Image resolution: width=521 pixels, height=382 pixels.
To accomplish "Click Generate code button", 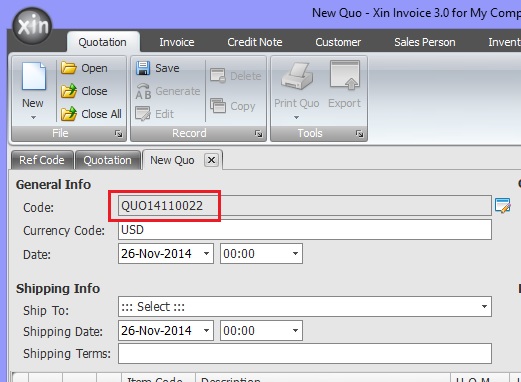I will point(168,91).
